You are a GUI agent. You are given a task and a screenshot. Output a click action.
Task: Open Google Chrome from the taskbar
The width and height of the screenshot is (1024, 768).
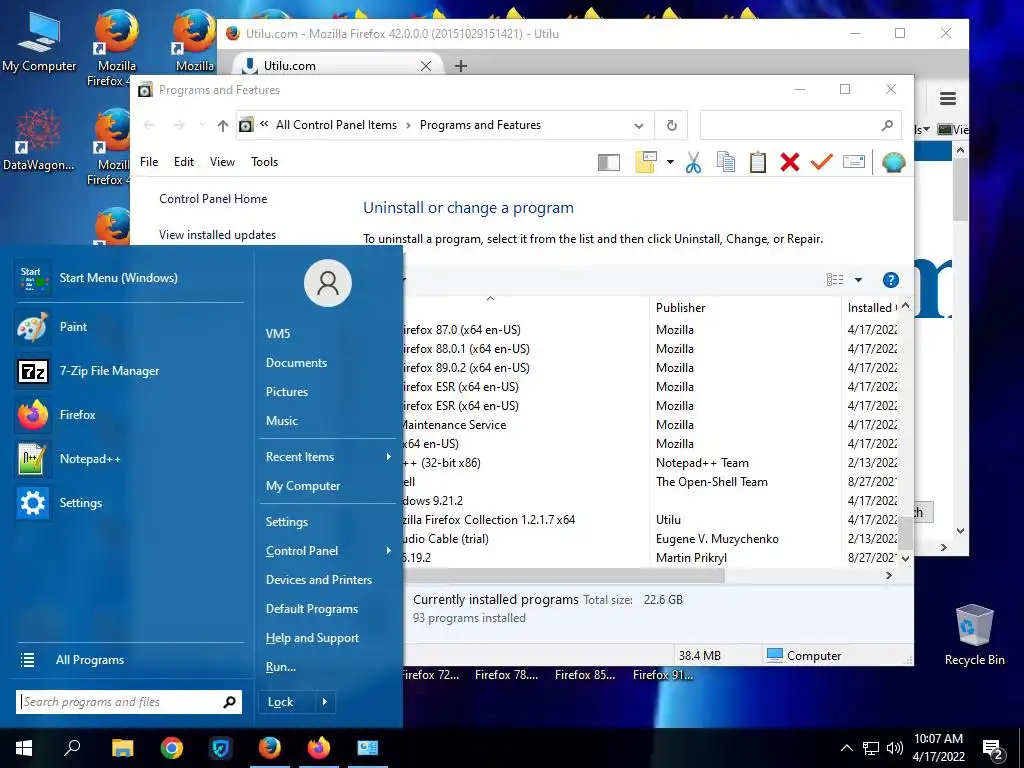[x=172, y=748]
